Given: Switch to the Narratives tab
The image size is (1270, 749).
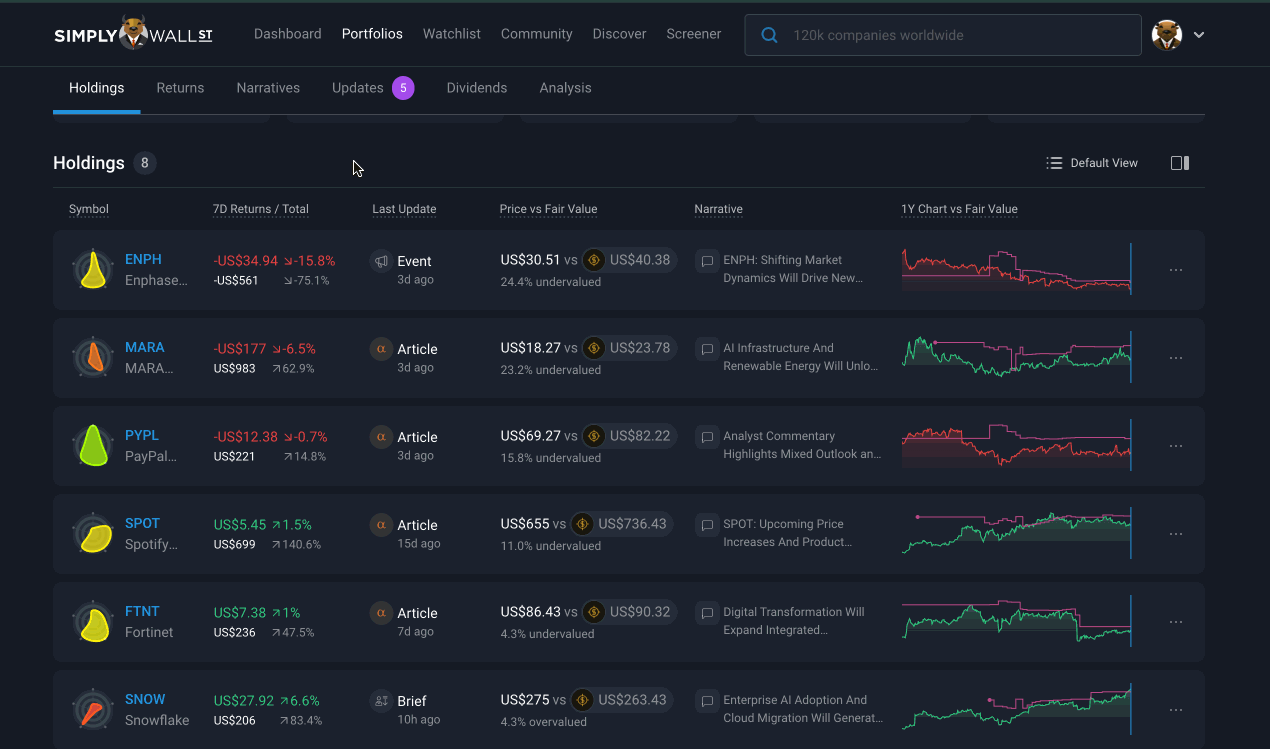Looking at the screenshot, I should (268, 88).
